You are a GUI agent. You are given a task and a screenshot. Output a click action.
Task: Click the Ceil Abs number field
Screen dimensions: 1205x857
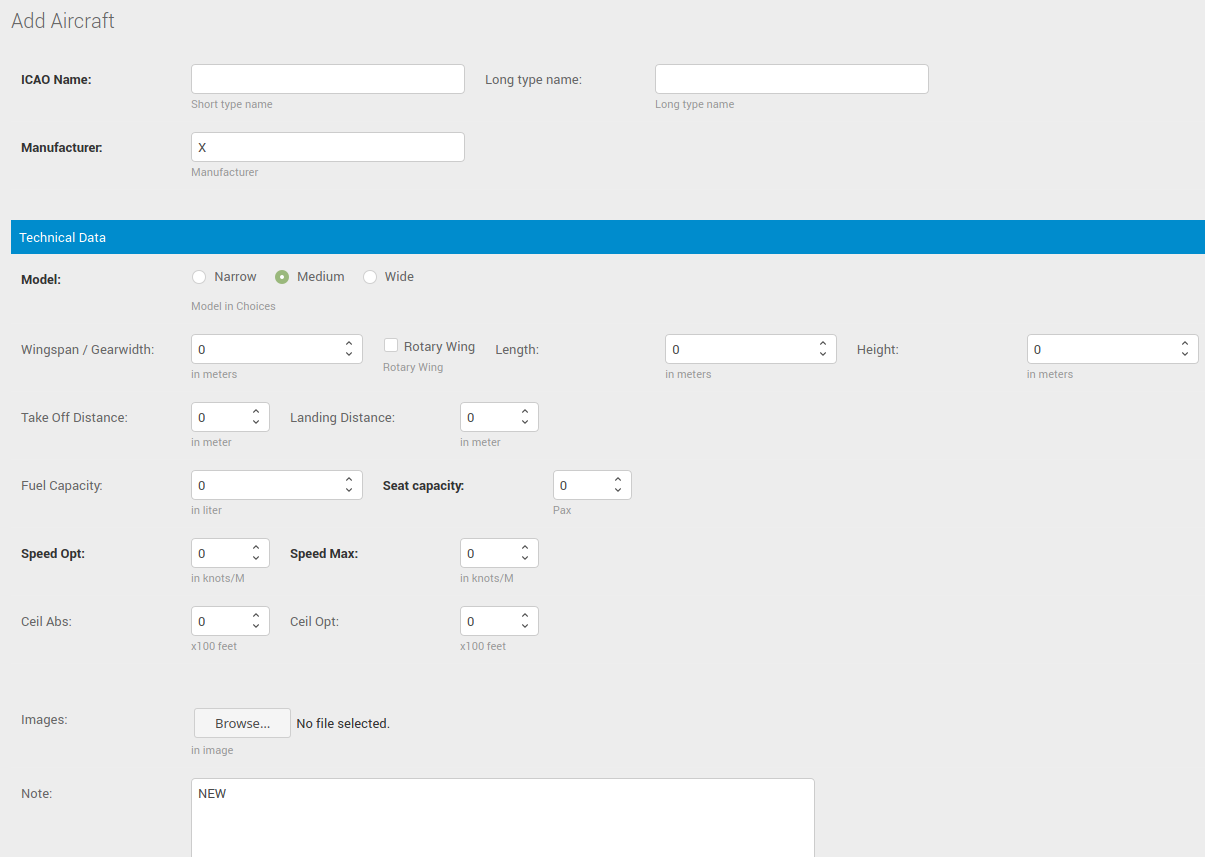[x=220, y=621]
